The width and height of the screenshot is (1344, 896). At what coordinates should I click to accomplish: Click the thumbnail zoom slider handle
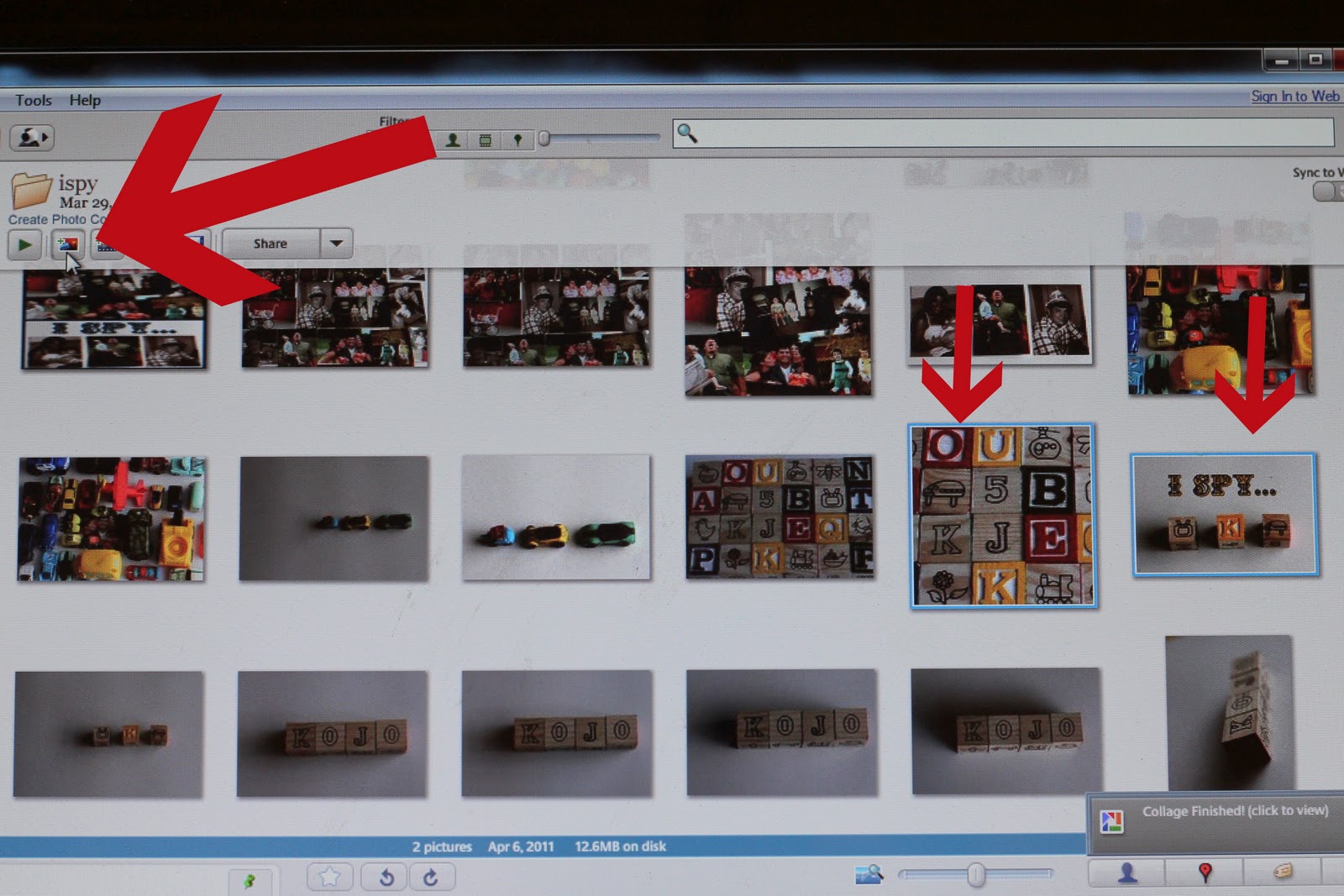pos(976,875)
